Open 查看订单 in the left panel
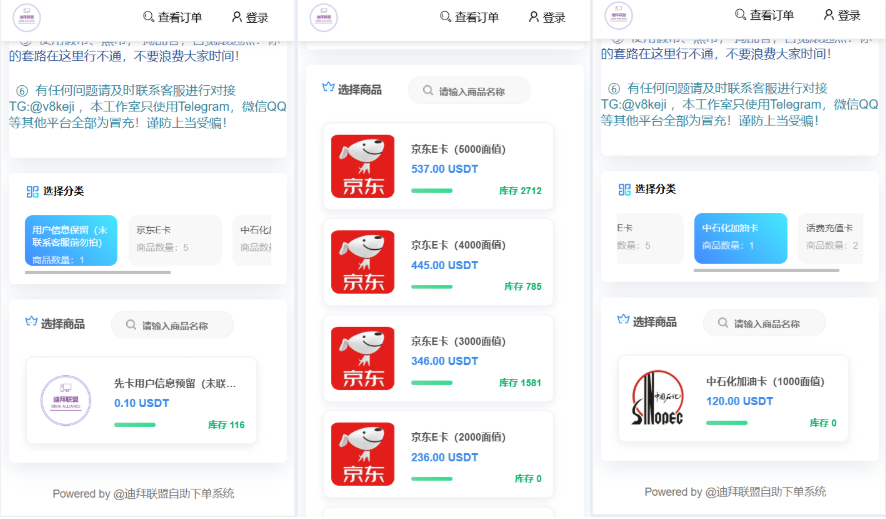 172,18
